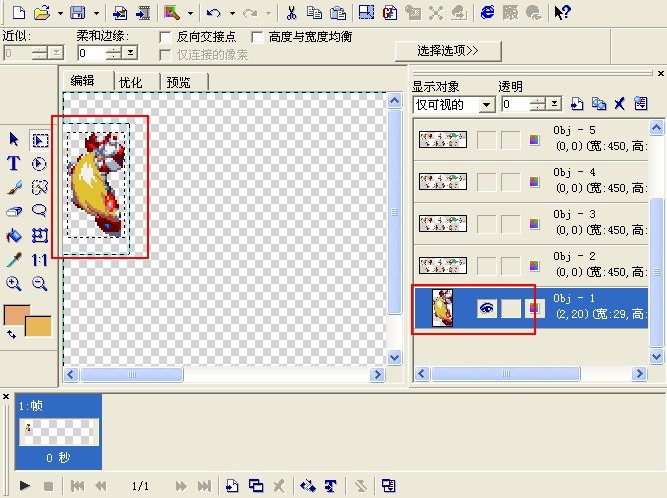Click the object properties icon in panel
667x498 pixels.
pyautogui.click(x=641, y=103)
